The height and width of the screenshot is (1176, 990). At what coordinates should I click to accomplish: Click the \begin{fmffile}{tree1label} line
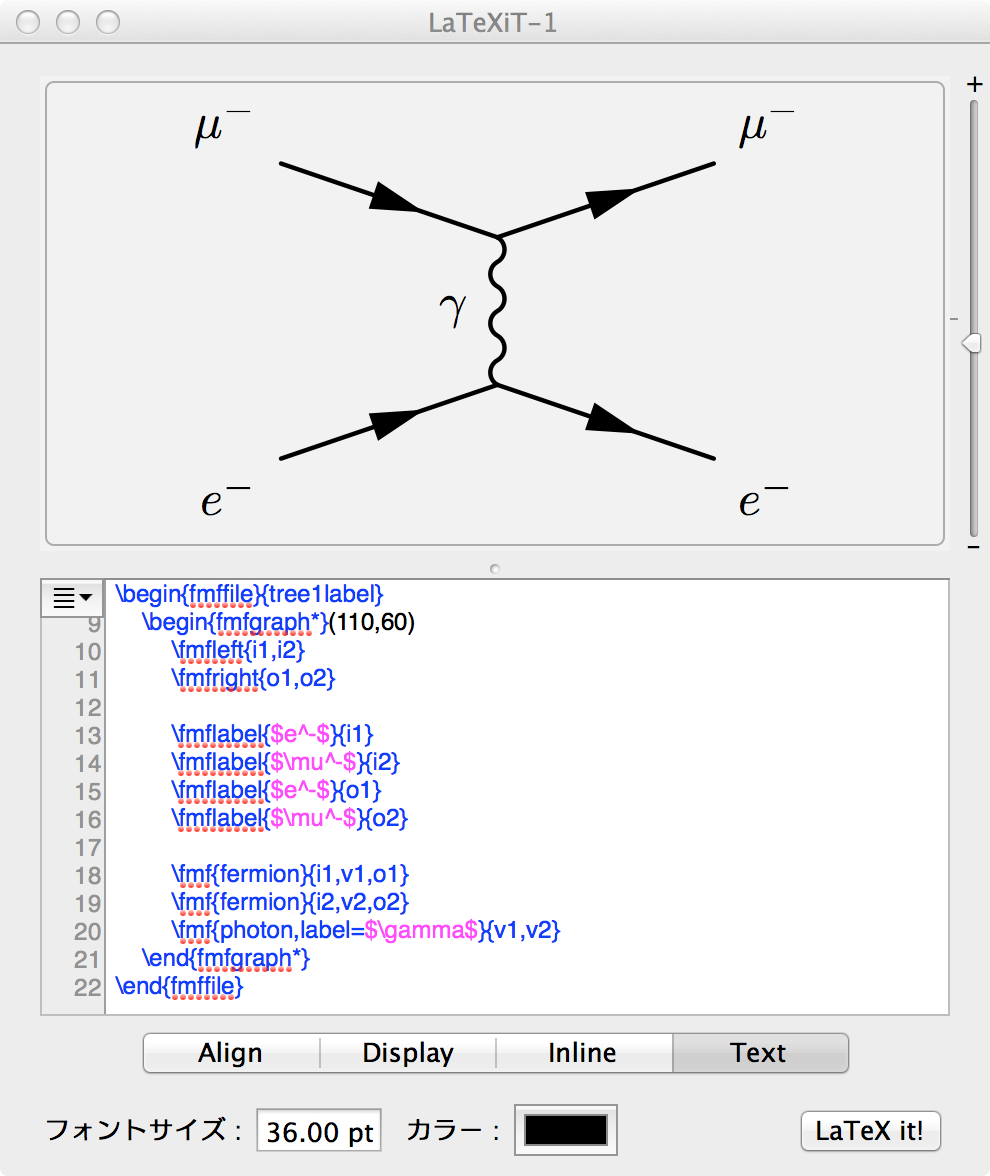(x=249, y=594)
